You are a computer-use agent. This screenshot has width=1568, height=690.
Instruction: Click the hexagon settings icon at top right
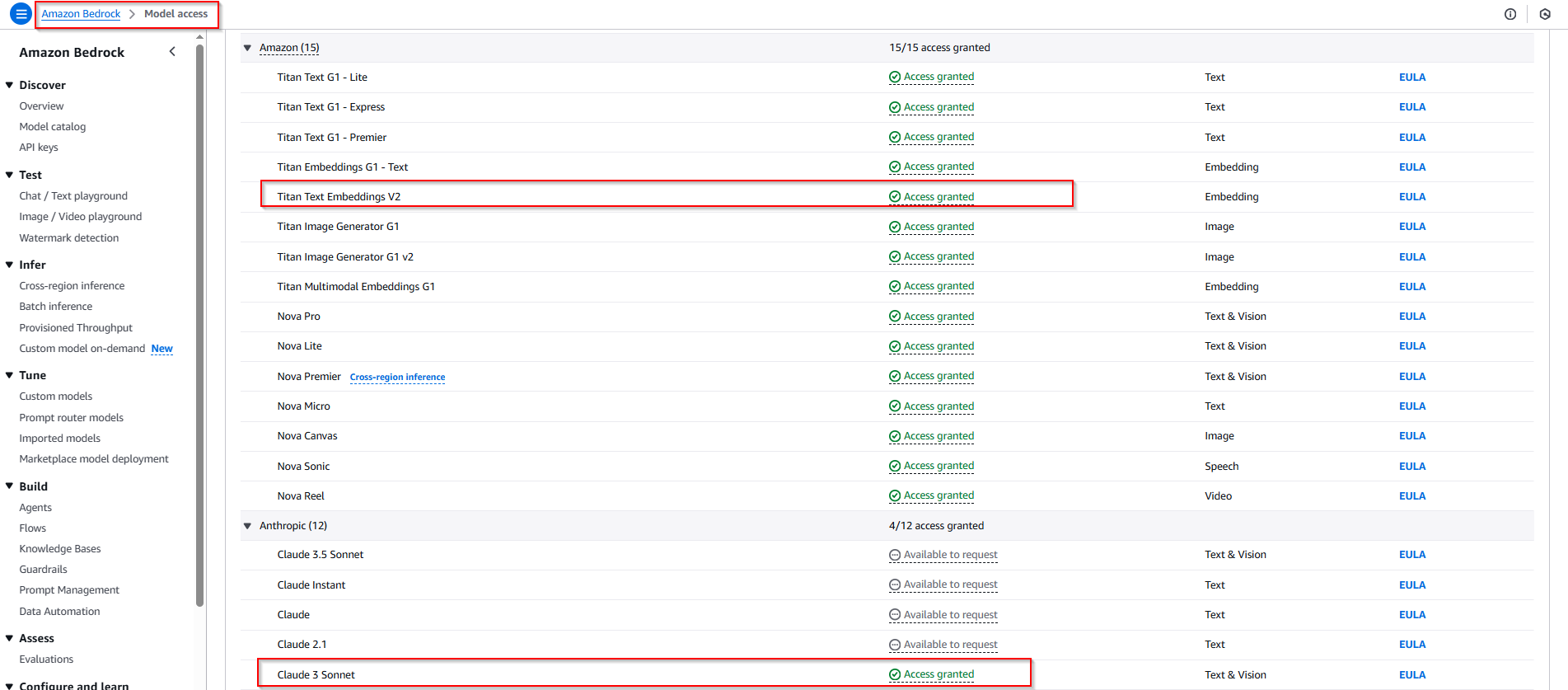pos(1545,14)
